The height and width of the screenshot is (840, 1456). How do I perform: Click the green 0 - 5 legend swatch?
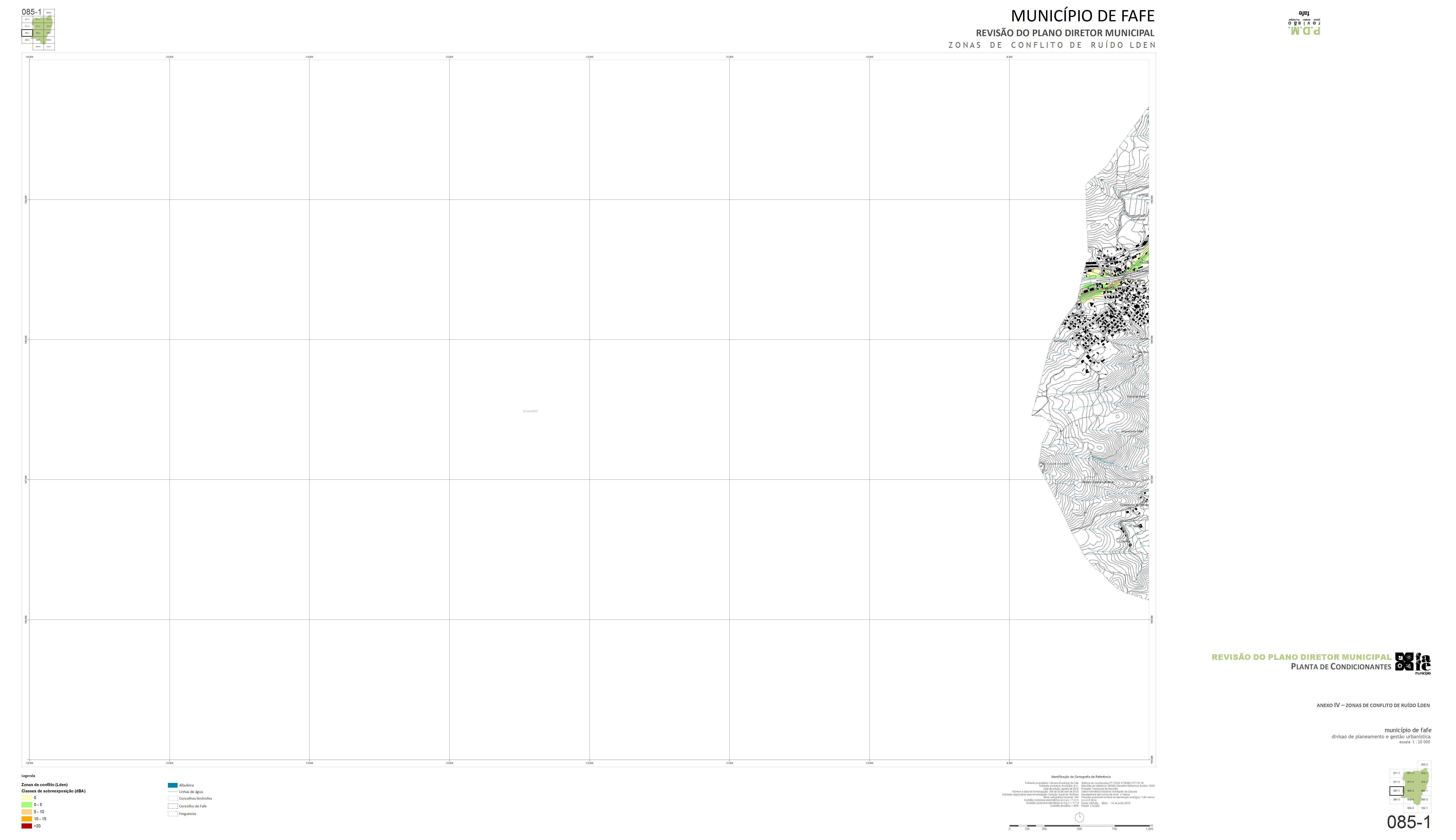click(x=26, y=805)
